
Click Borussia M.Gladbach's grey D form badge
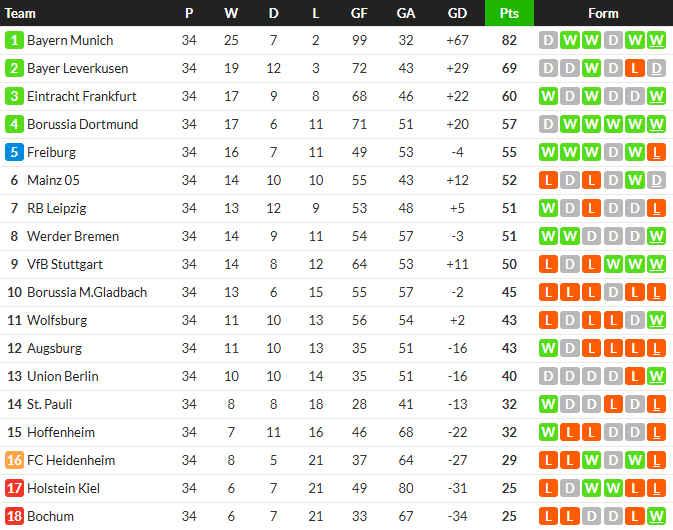click(613, 293)
